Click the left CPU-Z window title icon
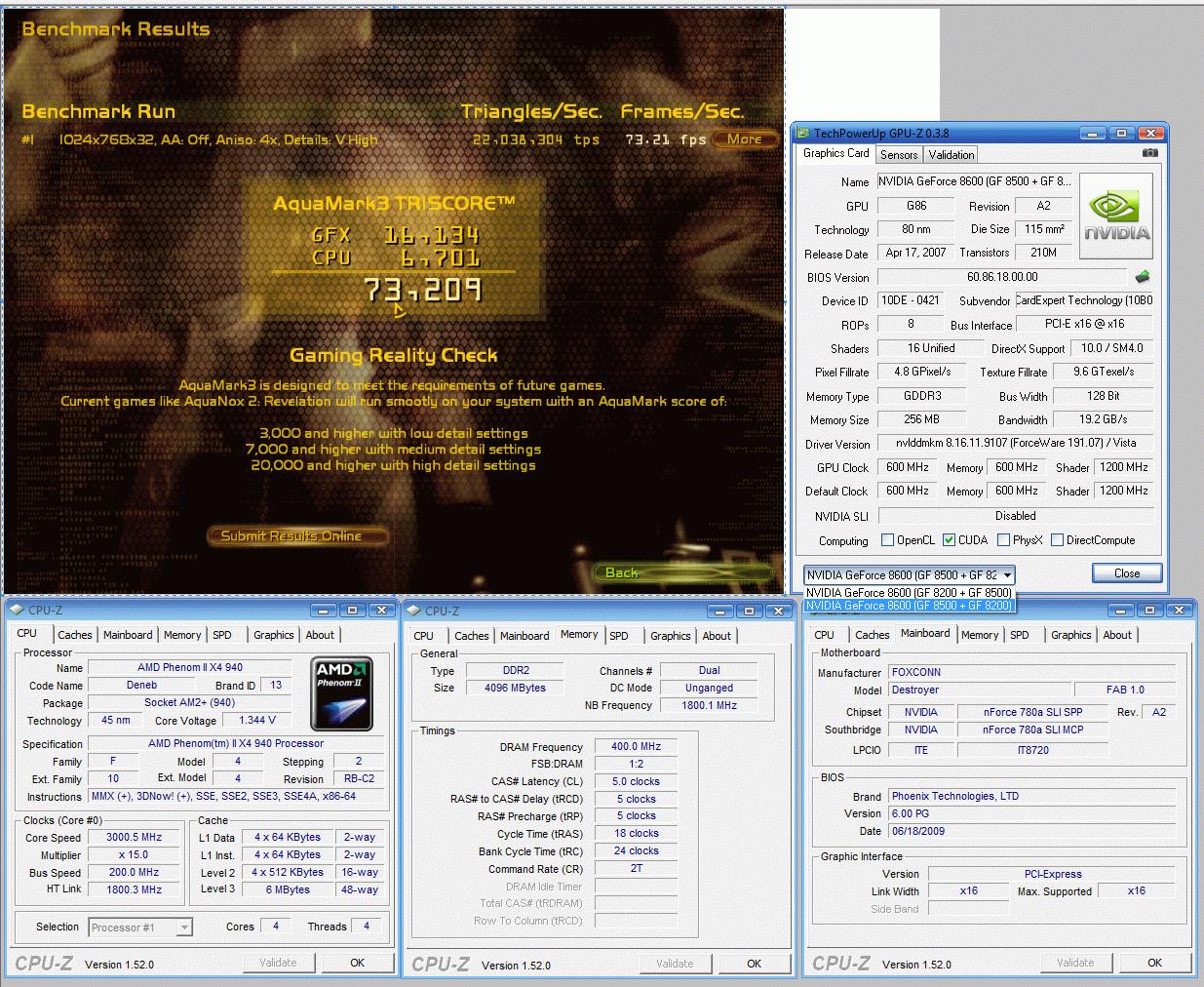Viewport: 1204px width, 987px height. (17, 611)
